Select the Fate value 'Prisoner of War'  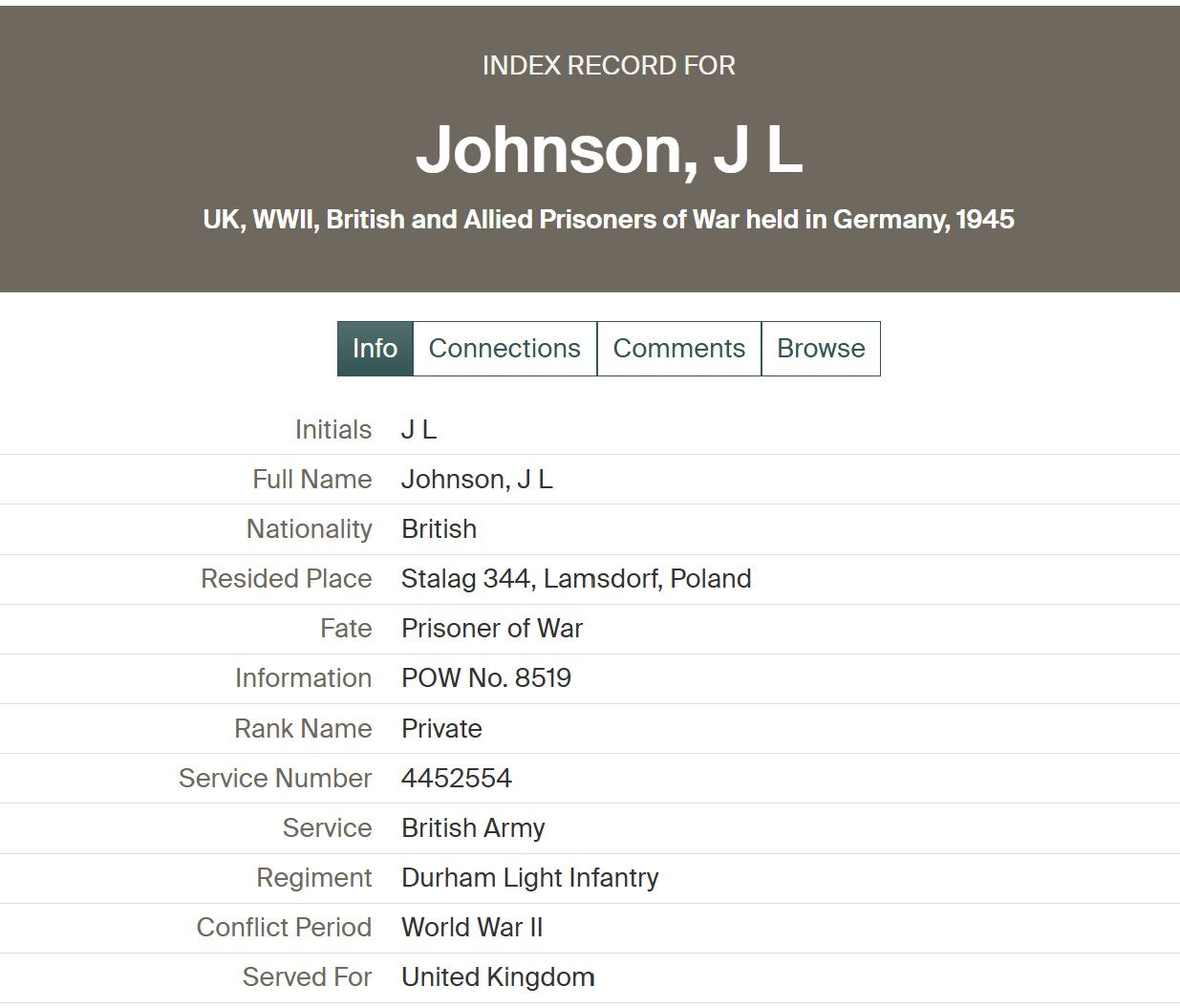(x=491, y=629)
